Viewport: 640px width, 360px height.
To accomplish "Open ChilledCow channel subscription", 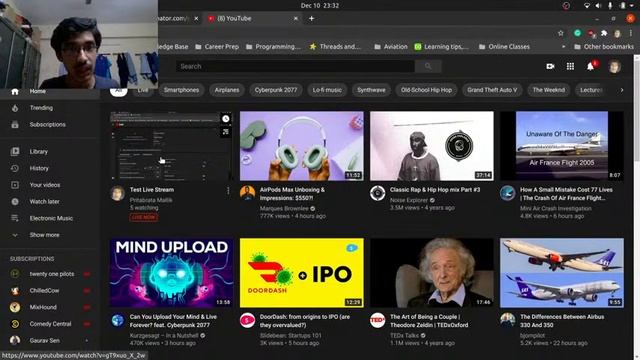I will click(x=49, y=291).
